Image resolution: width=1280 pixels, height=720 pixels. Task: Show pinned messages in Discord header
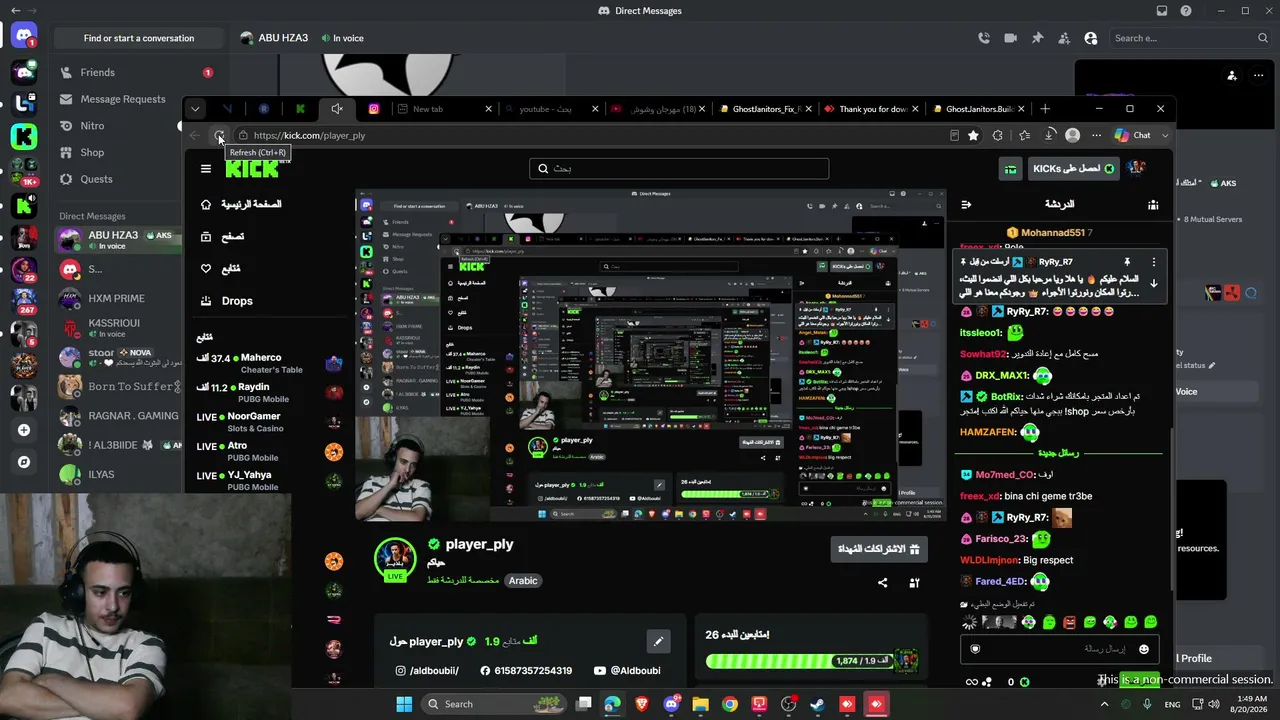pos(1037,38)
